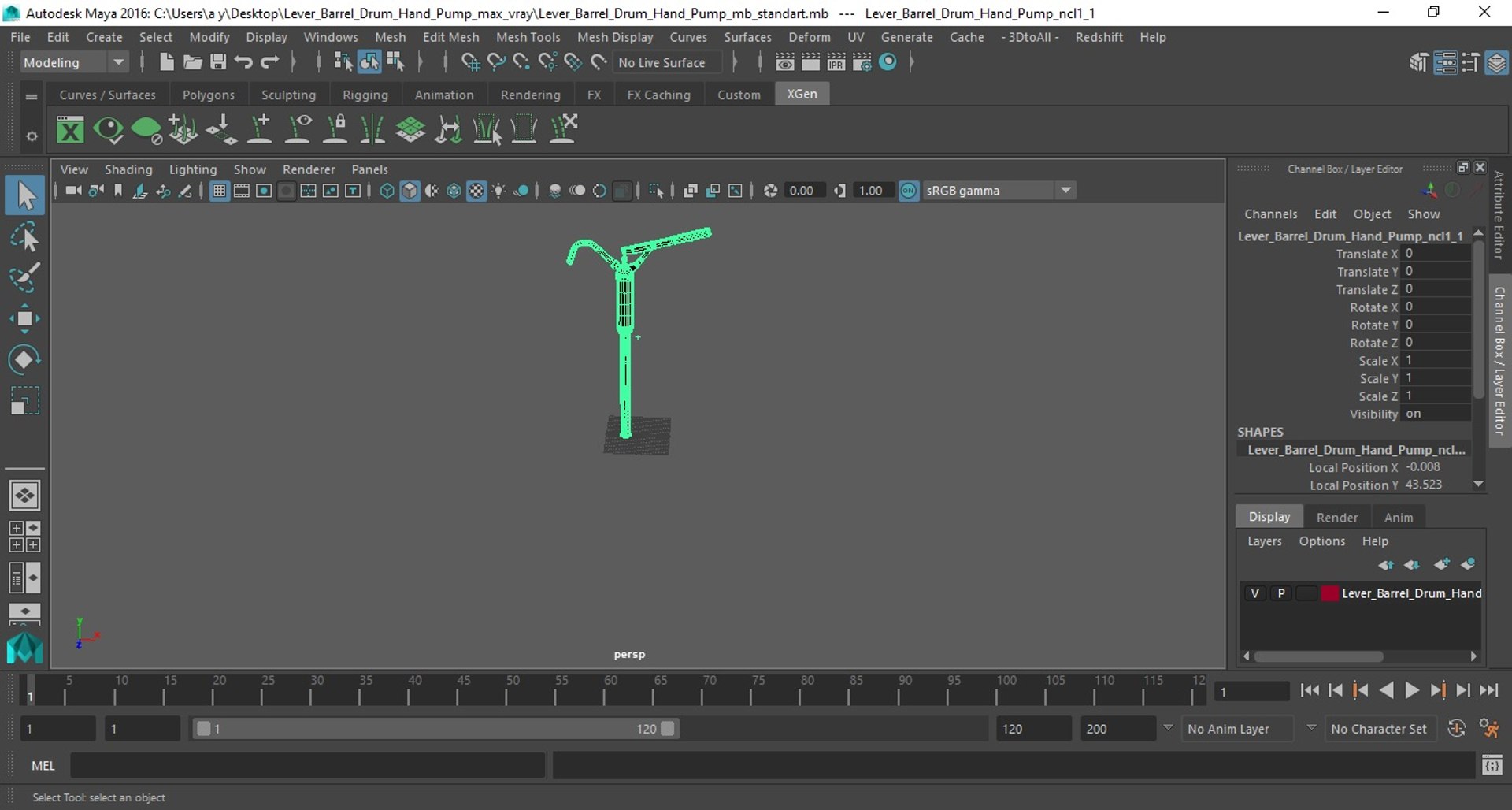
Task: Open the viewport Lighting menu
Action: coord(193,169)
